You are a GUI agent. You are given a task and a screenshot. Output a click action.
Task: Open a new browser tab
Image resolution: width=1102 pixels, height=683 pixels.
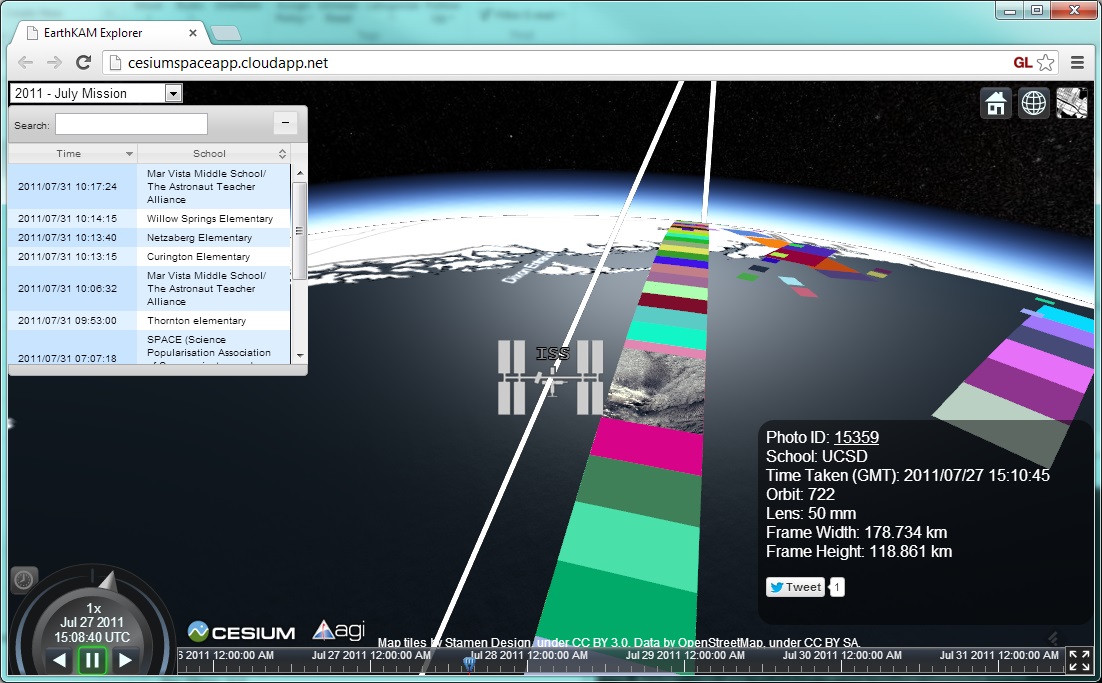(x=225, y=33)
